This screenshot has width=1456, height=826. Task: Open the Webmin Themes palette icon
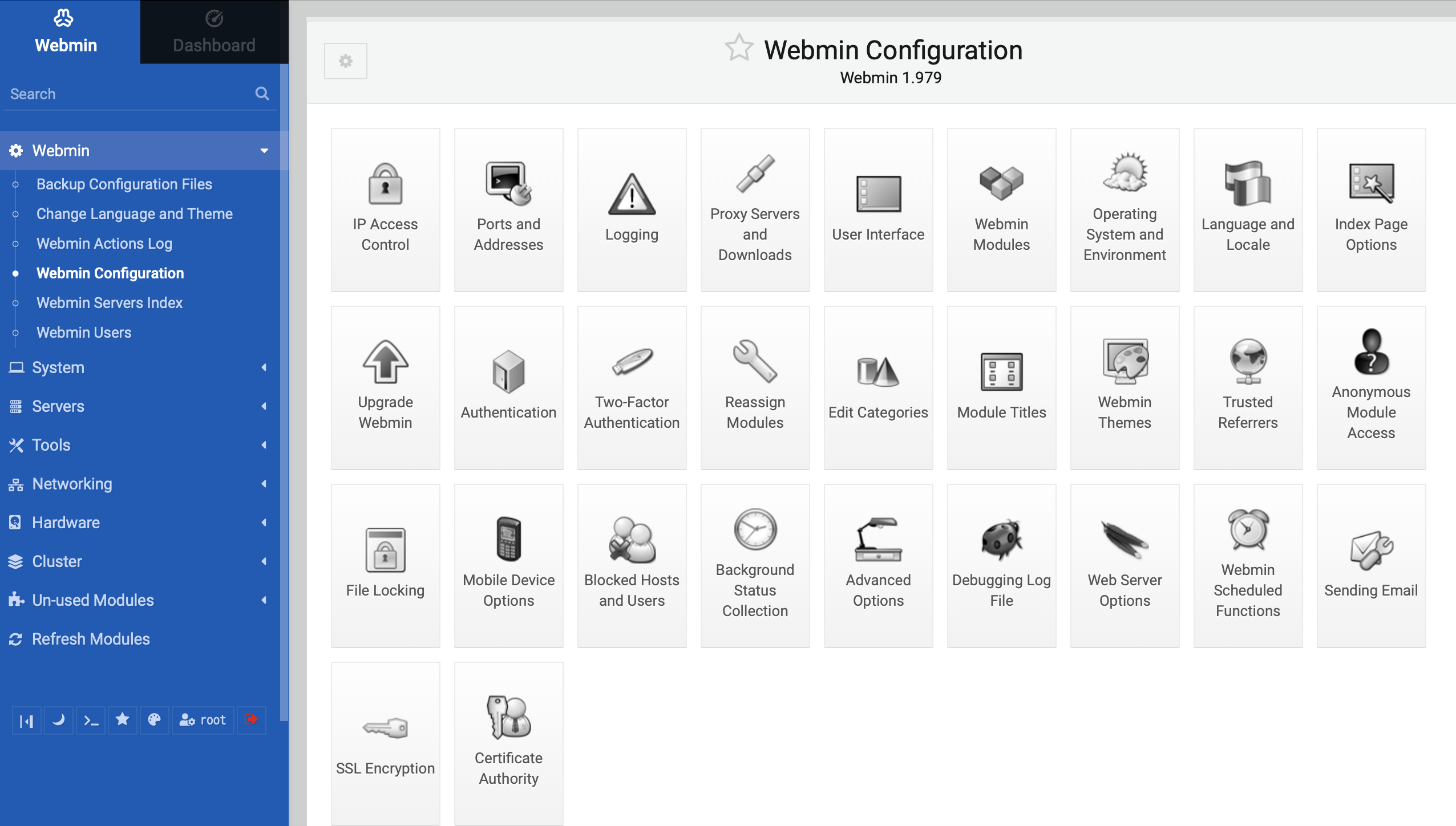(1125, 362)
